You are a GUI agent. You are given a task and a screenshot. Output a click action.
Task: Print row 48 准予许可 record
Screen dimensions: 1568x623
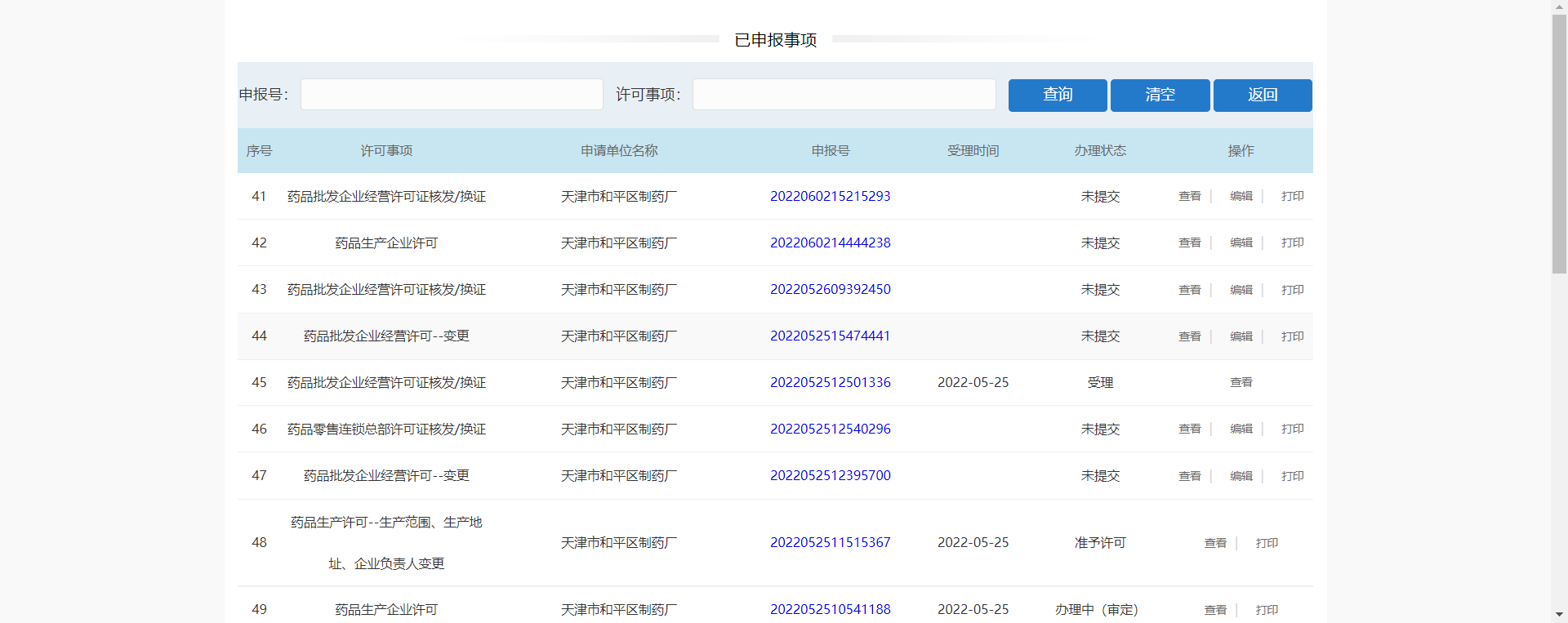coord(1266,543)
